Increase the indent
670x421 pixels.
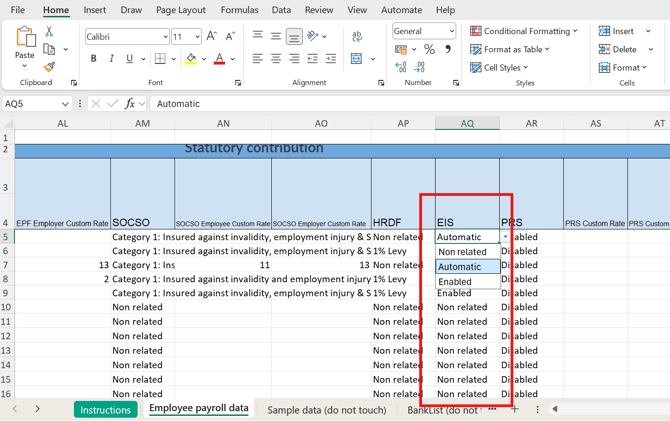tap(331, 59)
